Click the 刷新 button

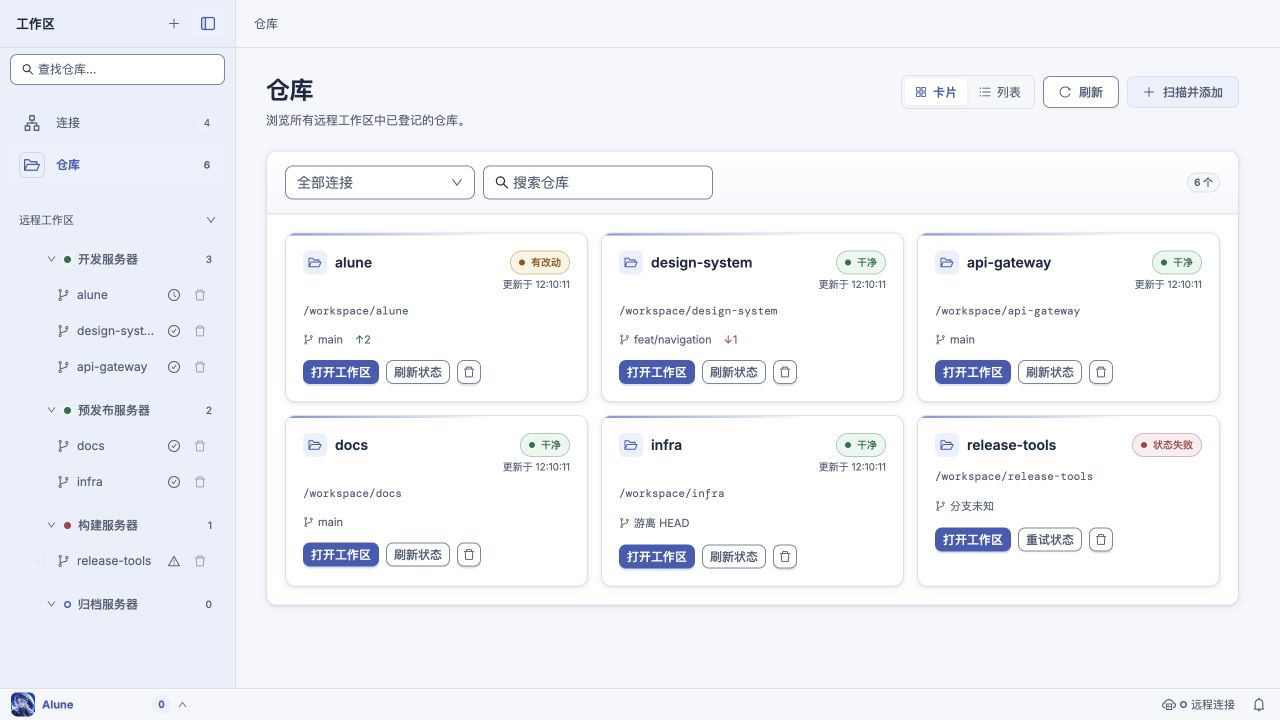pos(1081,92)
